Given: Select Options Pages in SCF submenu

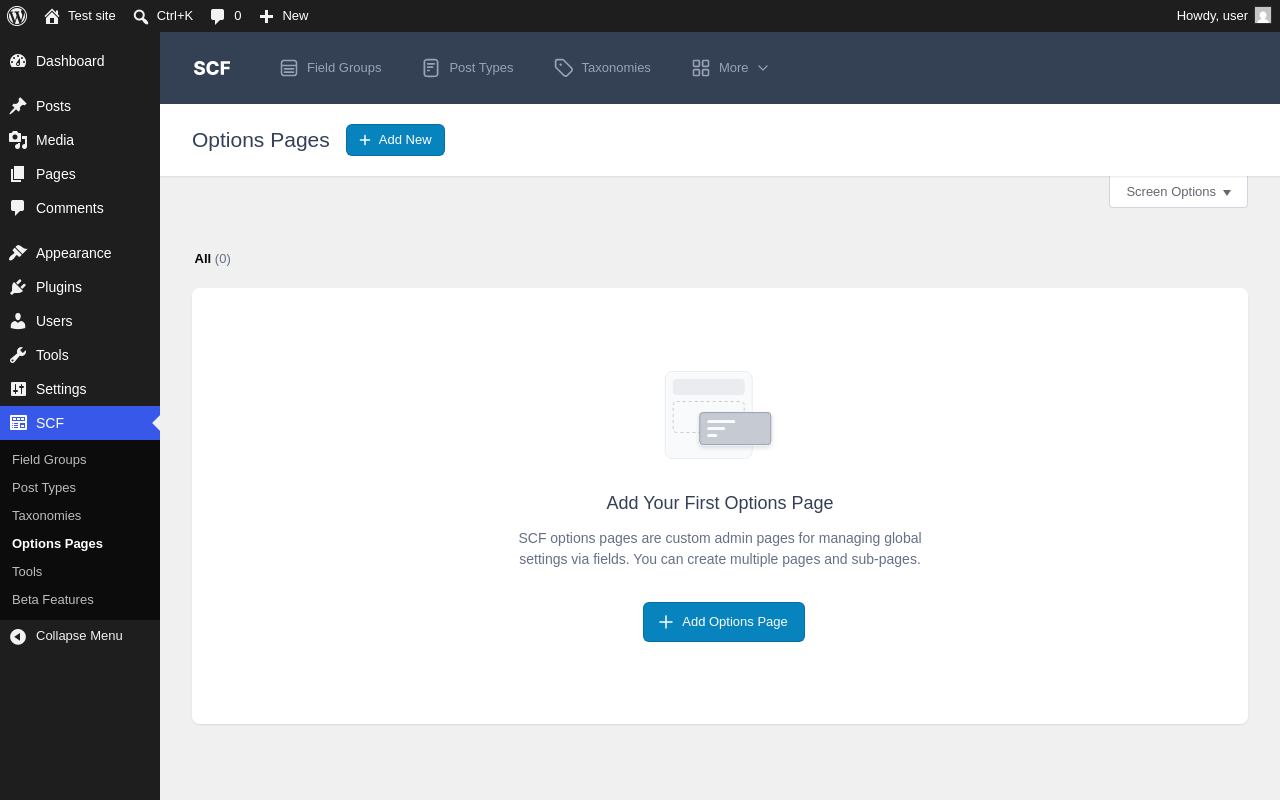Looking at the screenshot, I should (57, 544).
